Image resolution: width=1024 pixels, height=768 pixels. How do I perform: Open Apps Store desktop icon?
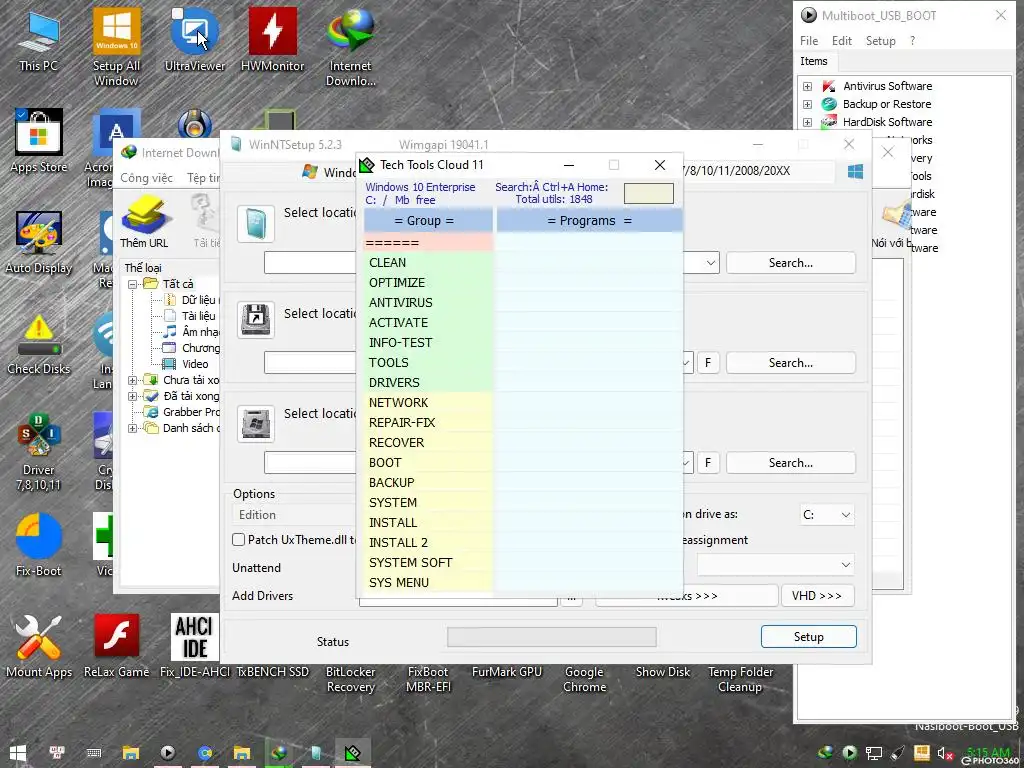click(39, 142)
